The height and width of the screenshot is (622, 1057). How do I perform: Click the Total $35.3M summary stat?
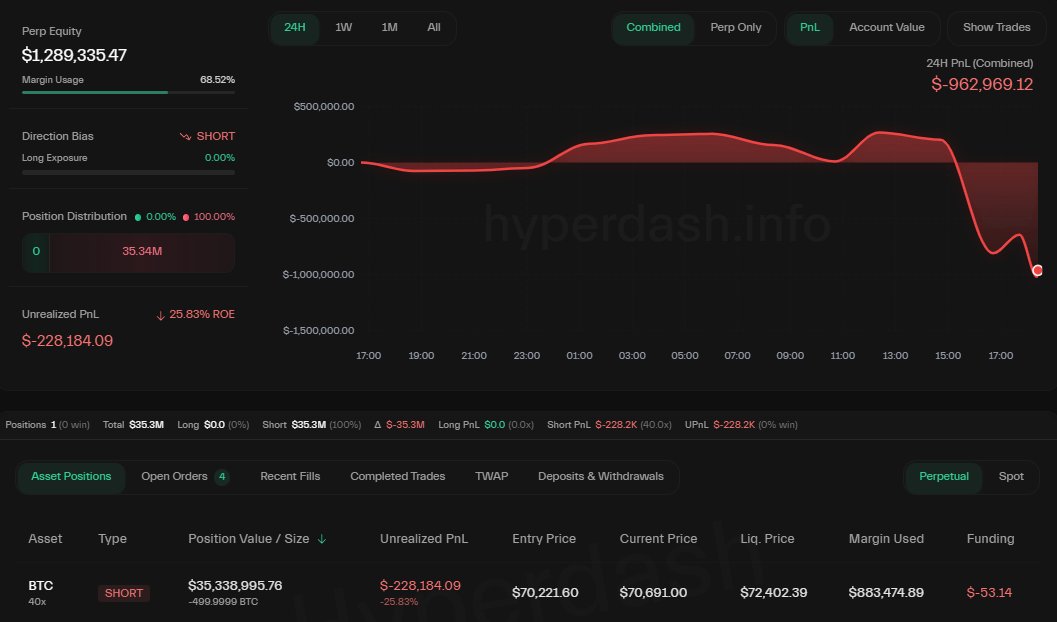pyautogui.click(x=133, y=425)
